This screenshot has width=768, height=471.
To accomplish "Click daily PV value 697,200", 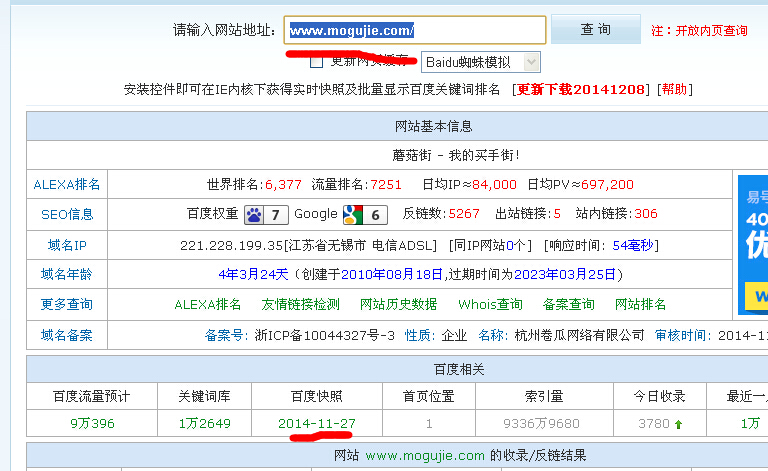I will [607, 185].
